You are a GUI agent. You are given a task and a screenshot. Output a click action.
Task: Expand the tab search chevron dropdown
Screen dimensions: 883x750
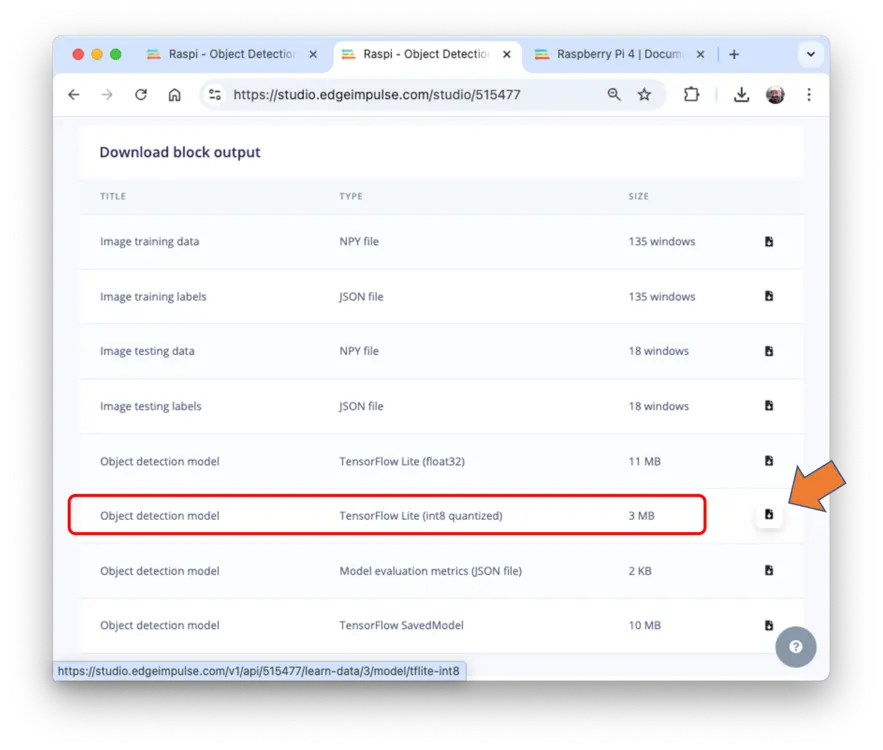808,55
